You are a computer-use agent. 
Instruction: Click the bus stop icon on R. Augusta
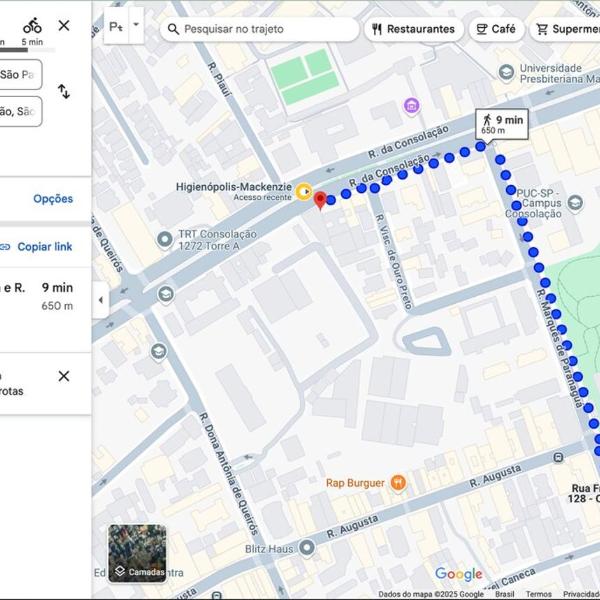[x=558, y=457]
